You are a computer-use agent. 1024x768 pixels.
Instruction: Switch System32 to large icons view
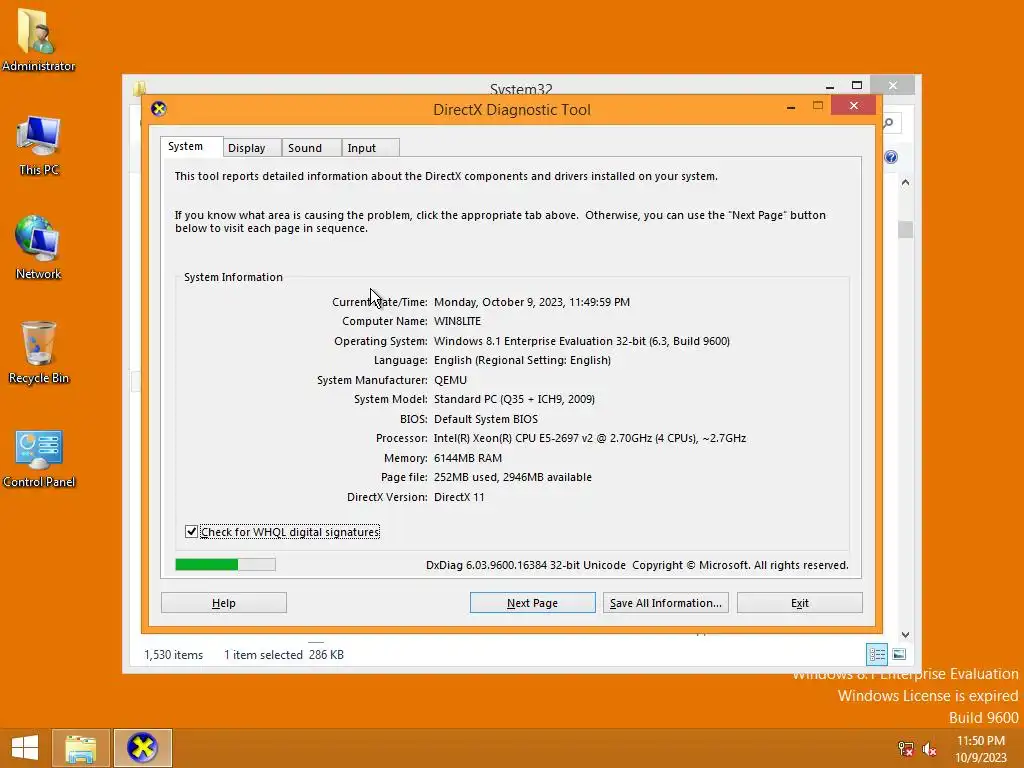tap(899, 654)
